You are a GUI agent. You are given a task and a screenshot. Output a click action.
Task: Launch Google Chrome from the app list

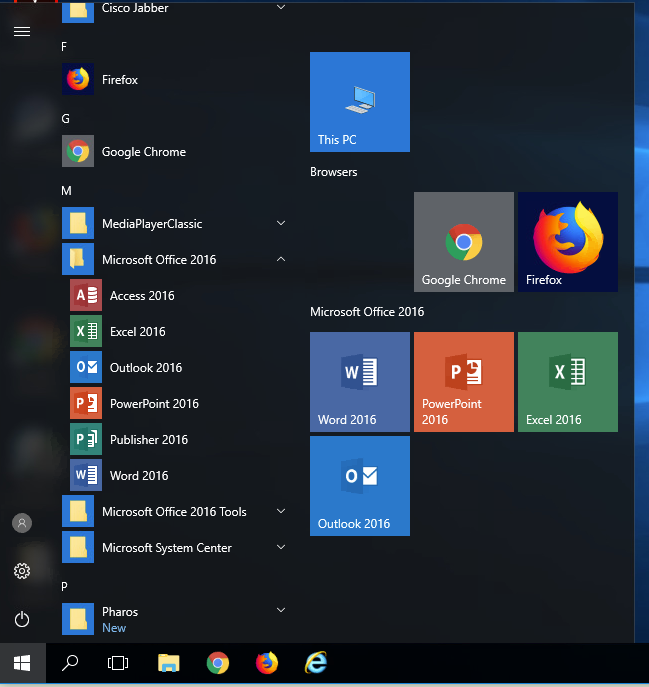click(174, 152)
